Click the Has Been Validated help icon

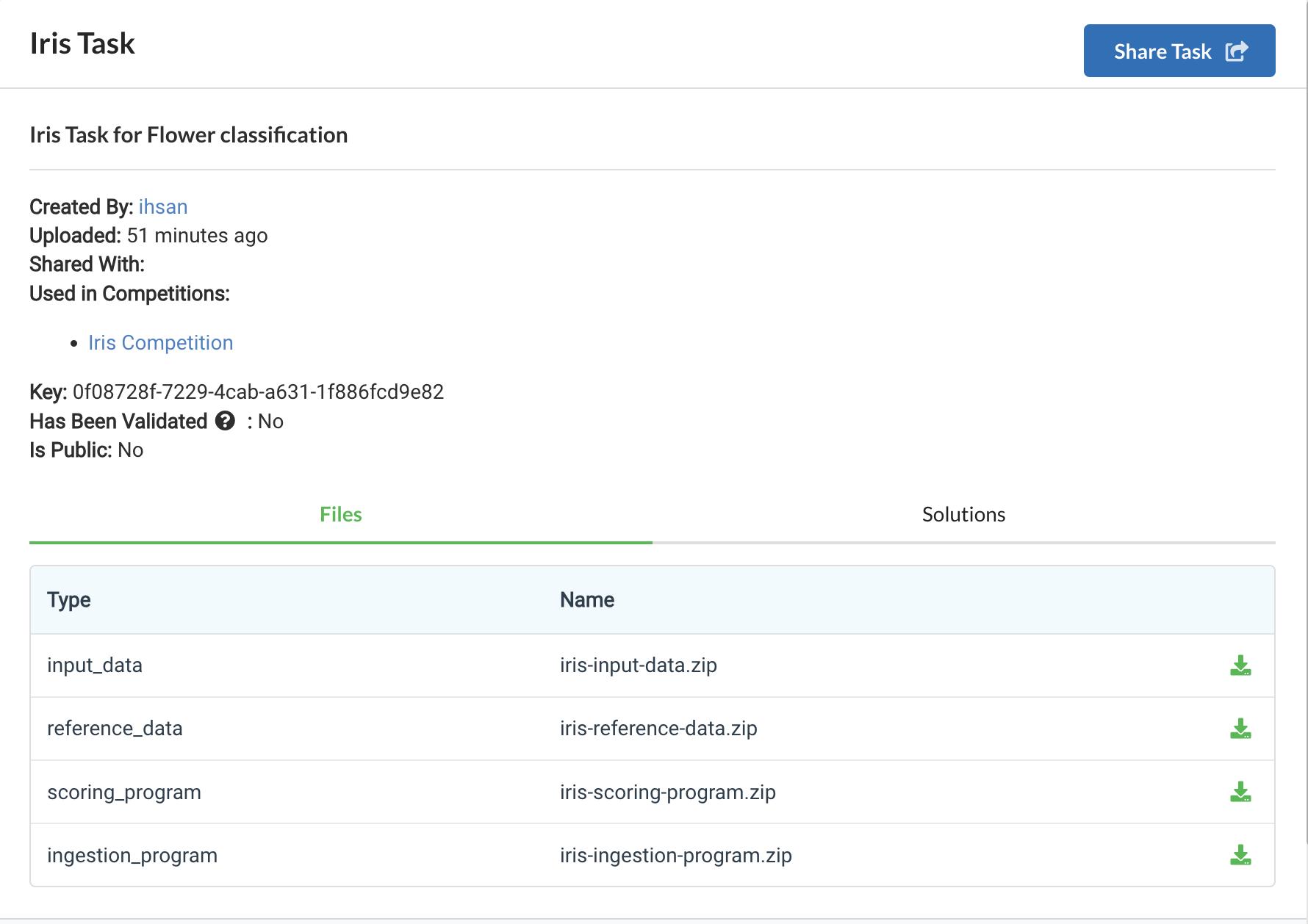point(225,421)
